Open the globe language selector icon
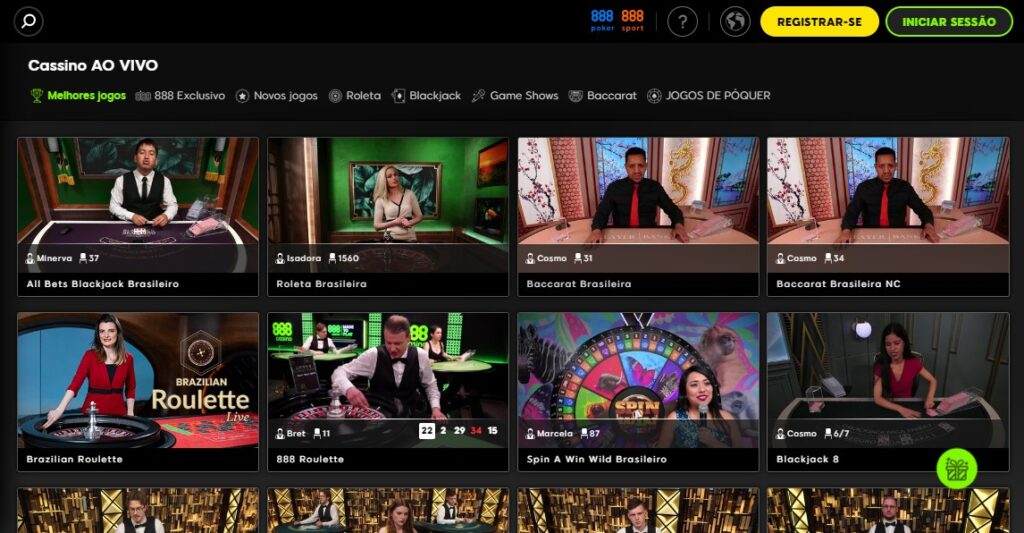The height and width of the screenshot is (533, 1024). coord(735,22)
